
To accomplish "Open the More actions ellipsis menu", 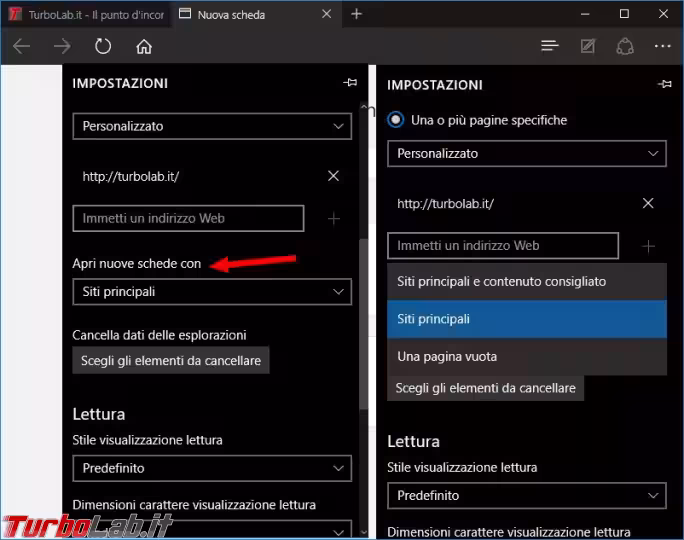I will pos(663,46).
